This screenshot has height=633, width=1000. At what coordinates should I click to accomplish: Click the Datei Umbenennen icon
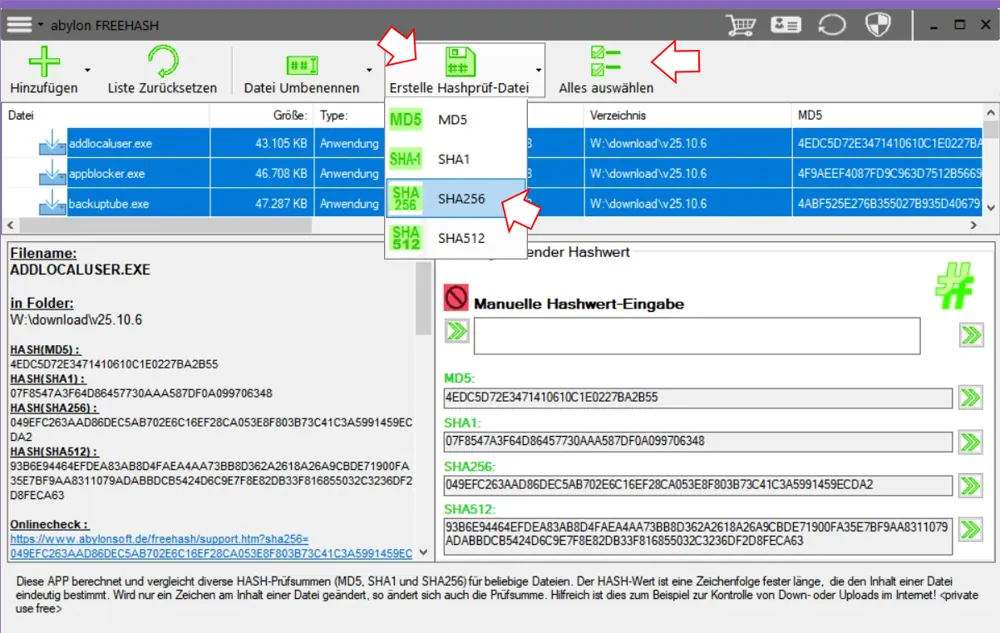[302, 65]
